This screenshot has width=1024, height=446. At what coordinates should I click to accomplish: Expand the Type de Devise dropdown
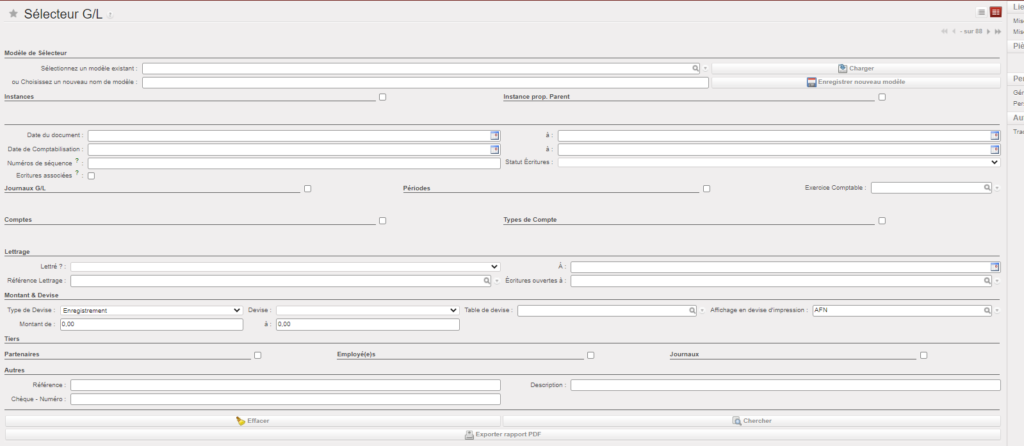tap(151, 311)
